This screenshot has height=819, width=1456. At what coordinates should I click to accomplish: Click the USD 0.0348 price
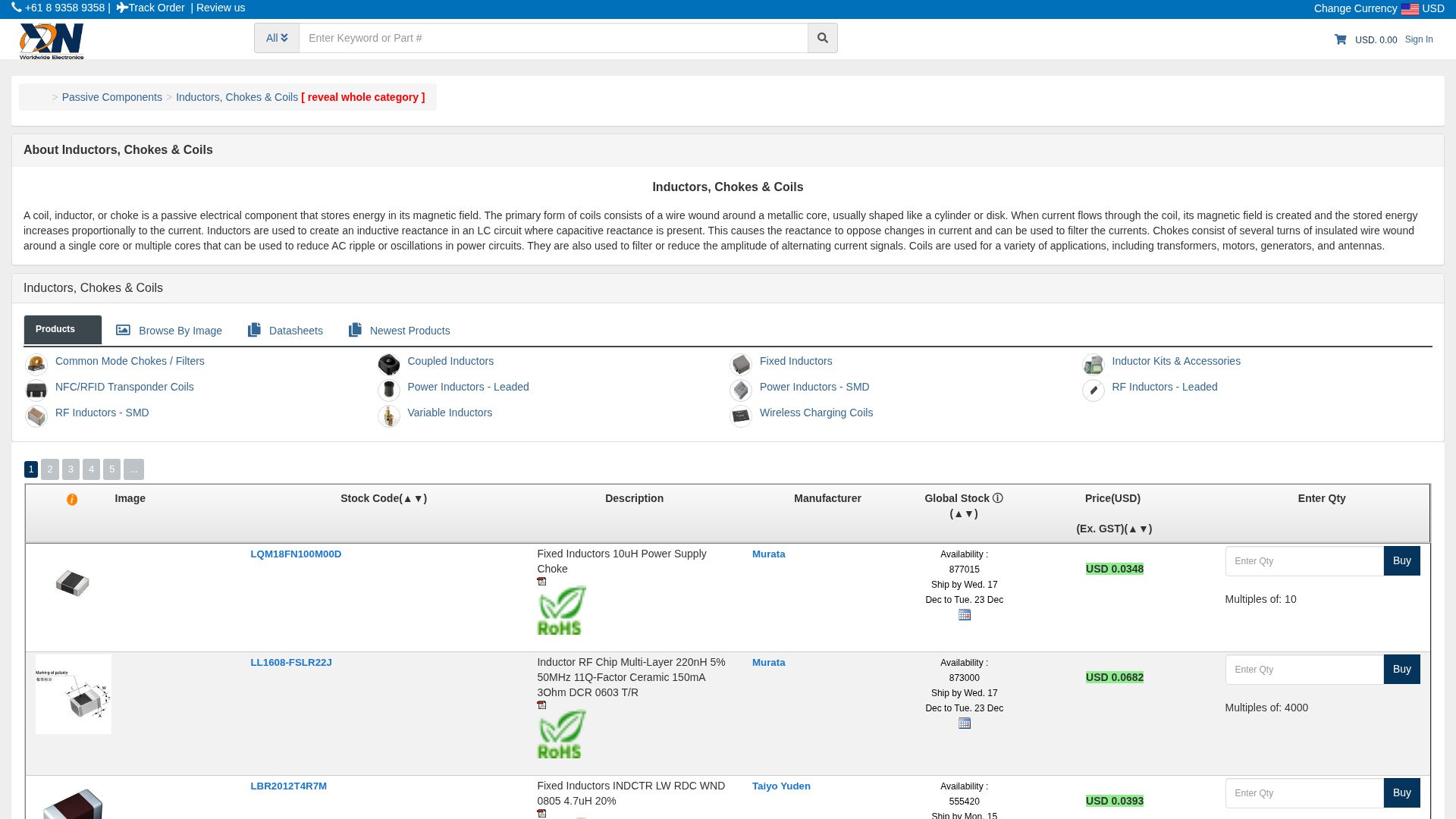[1114, 569]
